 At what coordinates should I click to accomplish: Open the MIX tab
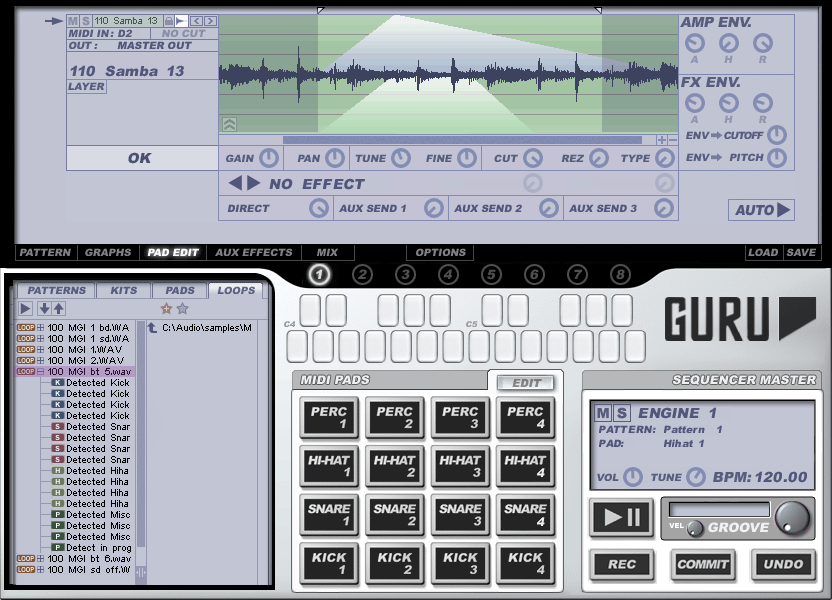(327, 253)
